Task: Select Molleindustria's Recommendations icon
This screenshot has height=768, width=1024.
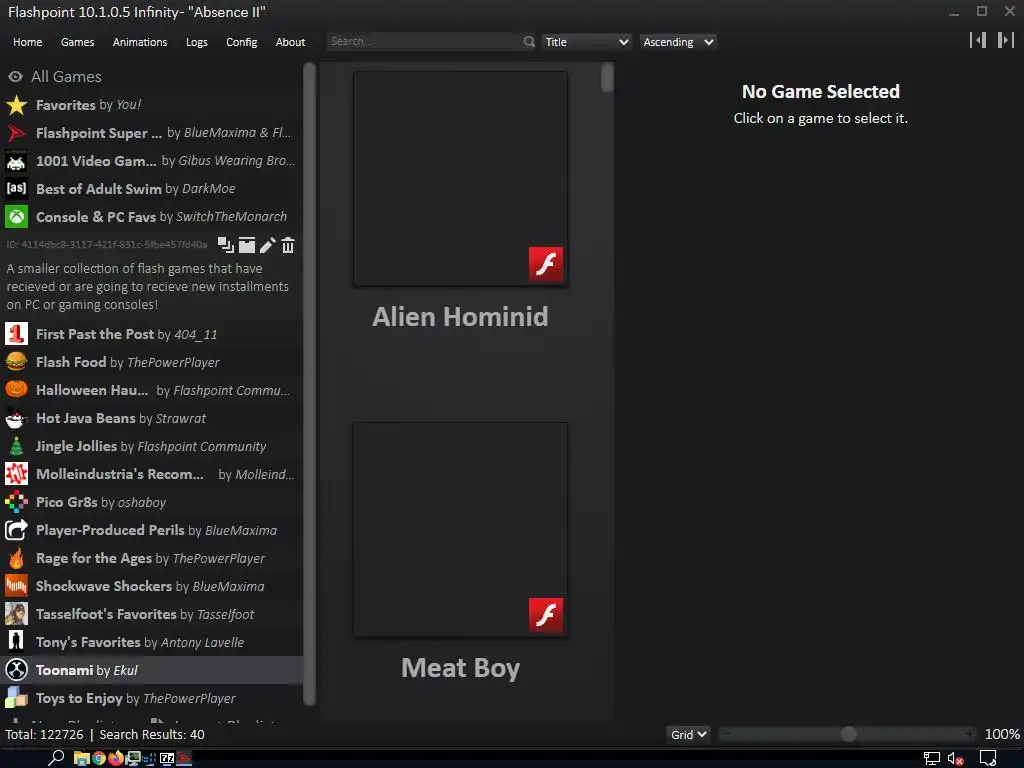Action: point(16,474)
